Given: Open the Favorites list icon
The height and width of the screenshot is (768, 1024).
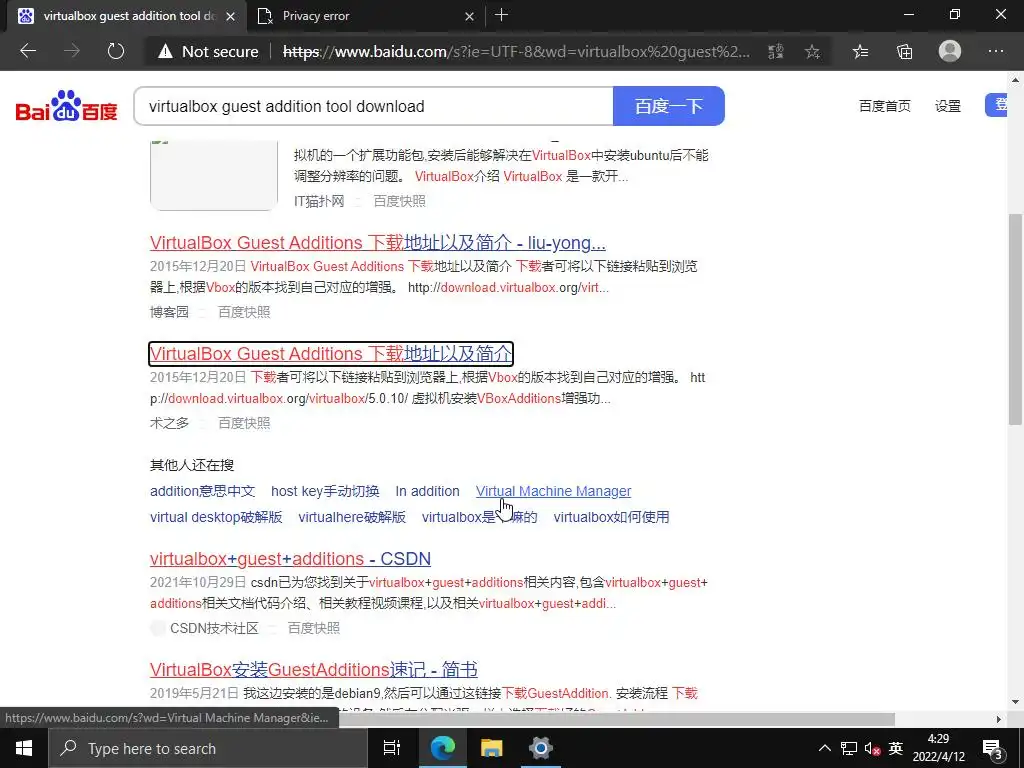Looking at the screenshot, I should [860, 52].
